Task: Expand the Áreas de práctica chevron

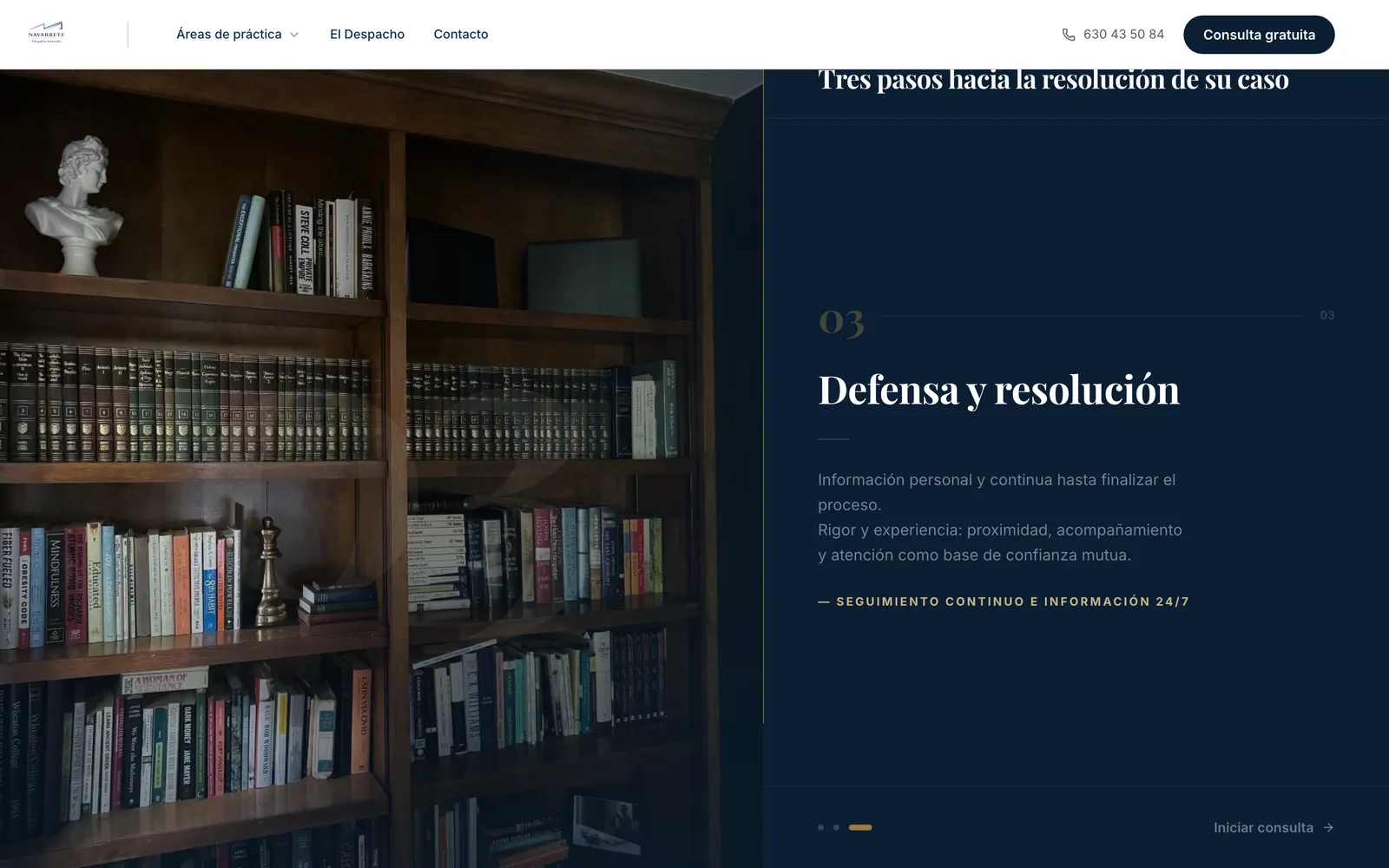Action: 294,35
